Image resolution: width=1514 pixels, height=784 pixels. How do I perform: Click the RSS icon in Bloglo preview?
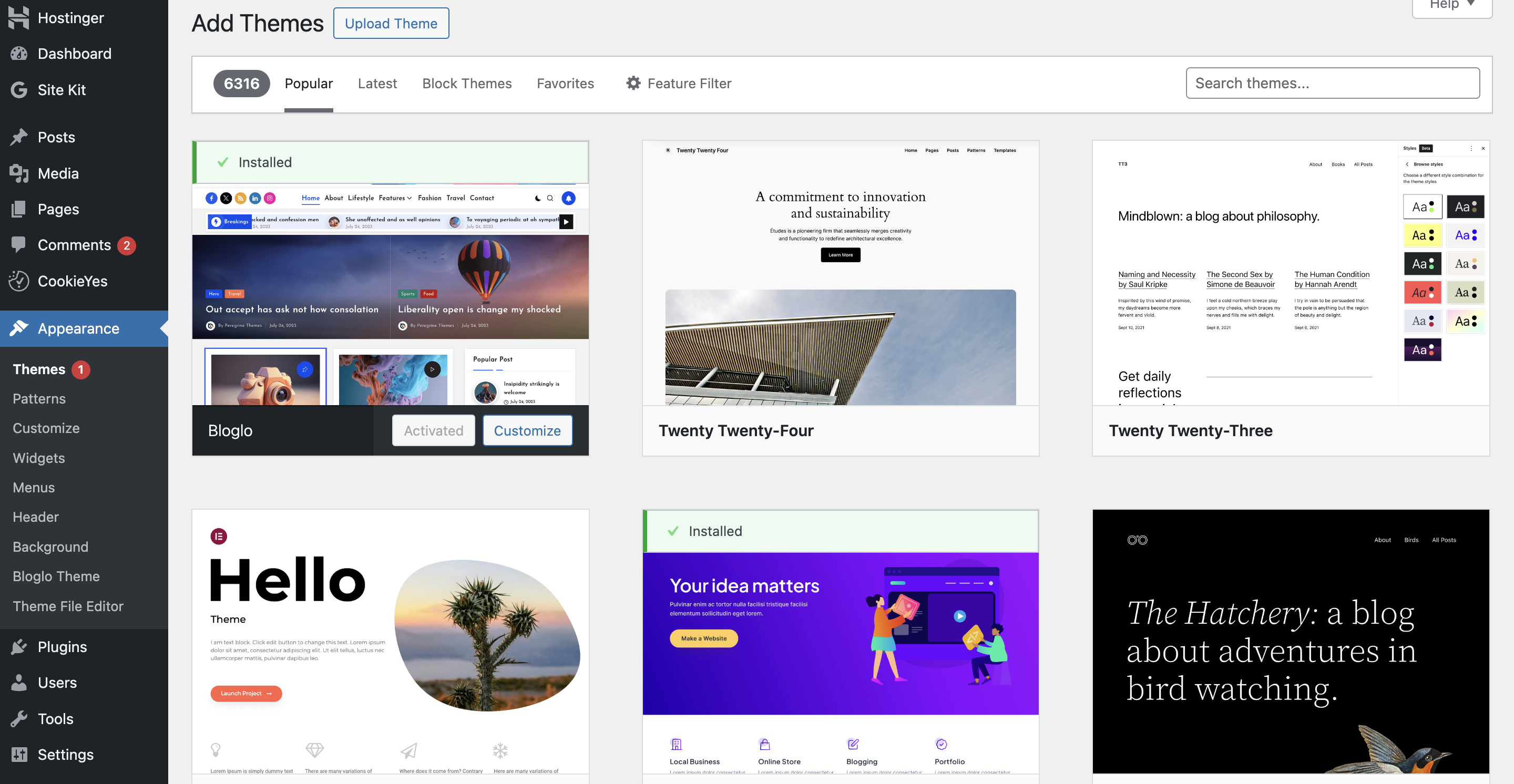click(240, 199)
